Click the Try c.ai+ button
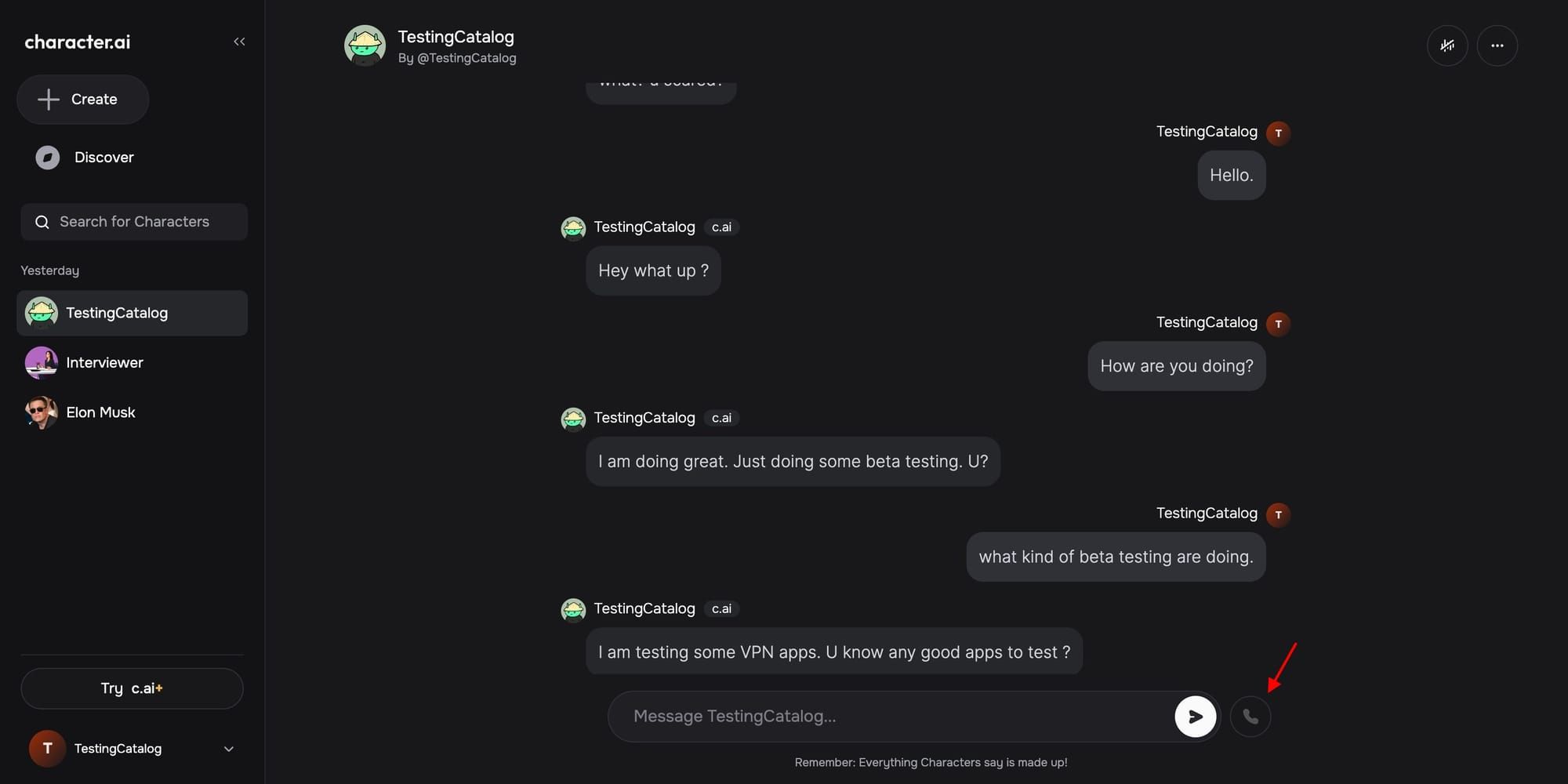The width and height of the screenshot is (1568, 784). tap(131, 688)
